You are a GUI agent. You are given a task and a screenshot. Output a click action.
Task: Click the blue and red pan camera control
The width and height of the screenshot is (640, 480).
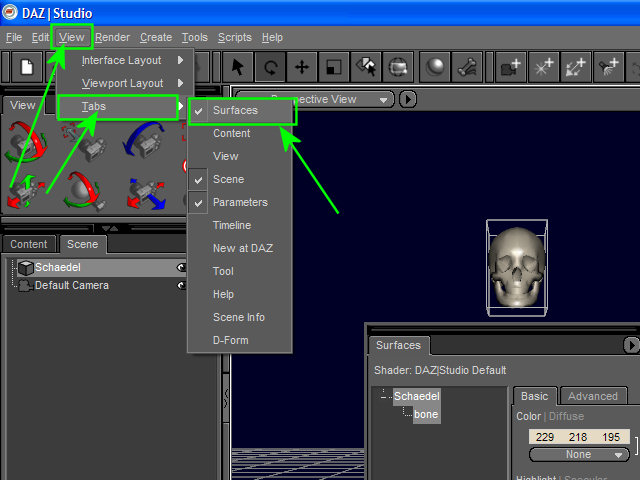[x=146, y=193]
